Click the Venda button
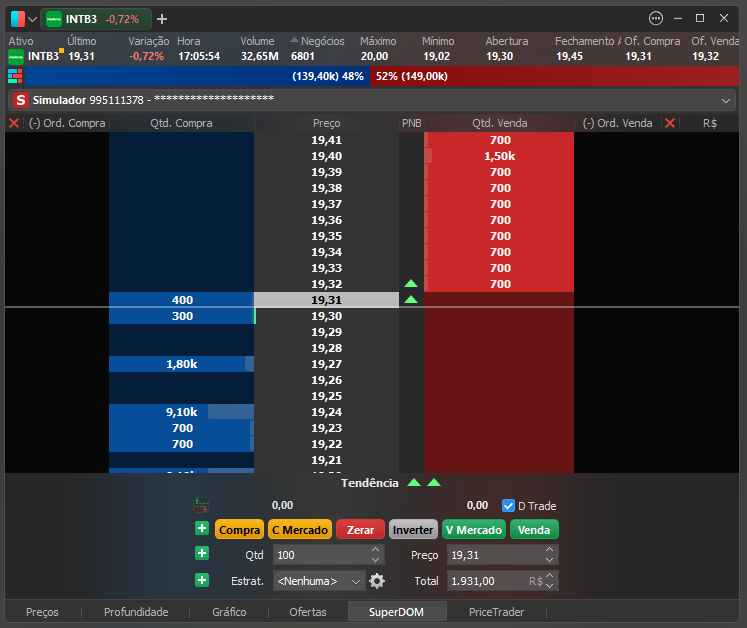 [x=534, y=530]
